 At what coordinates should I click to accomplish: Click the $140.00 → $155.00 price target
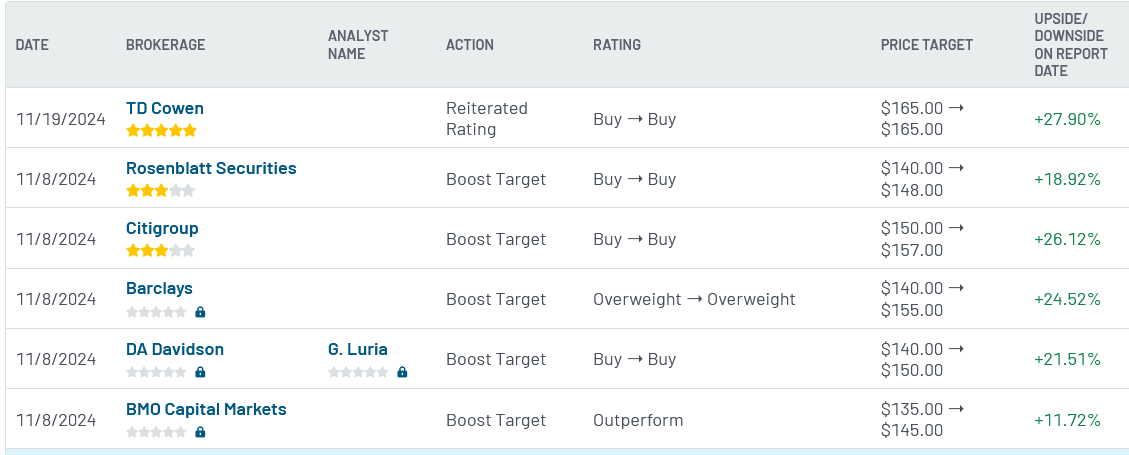(922, 299)
